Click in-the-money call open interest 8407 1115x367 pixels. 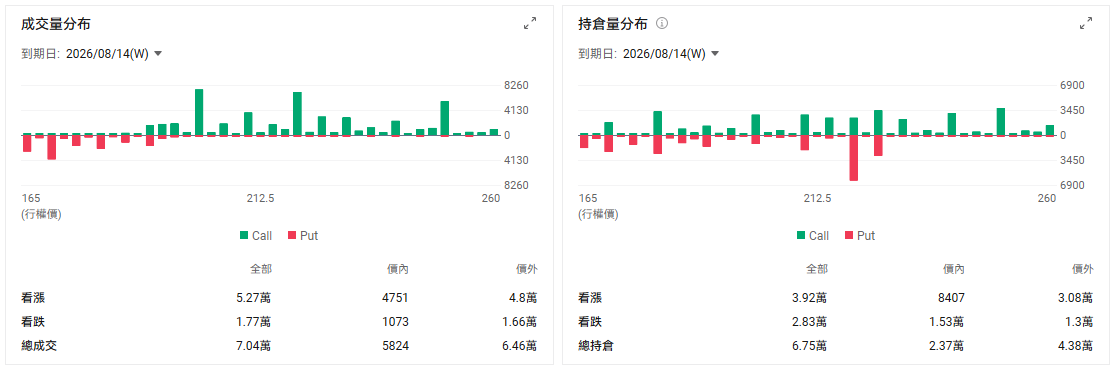[x=951, y=298]
